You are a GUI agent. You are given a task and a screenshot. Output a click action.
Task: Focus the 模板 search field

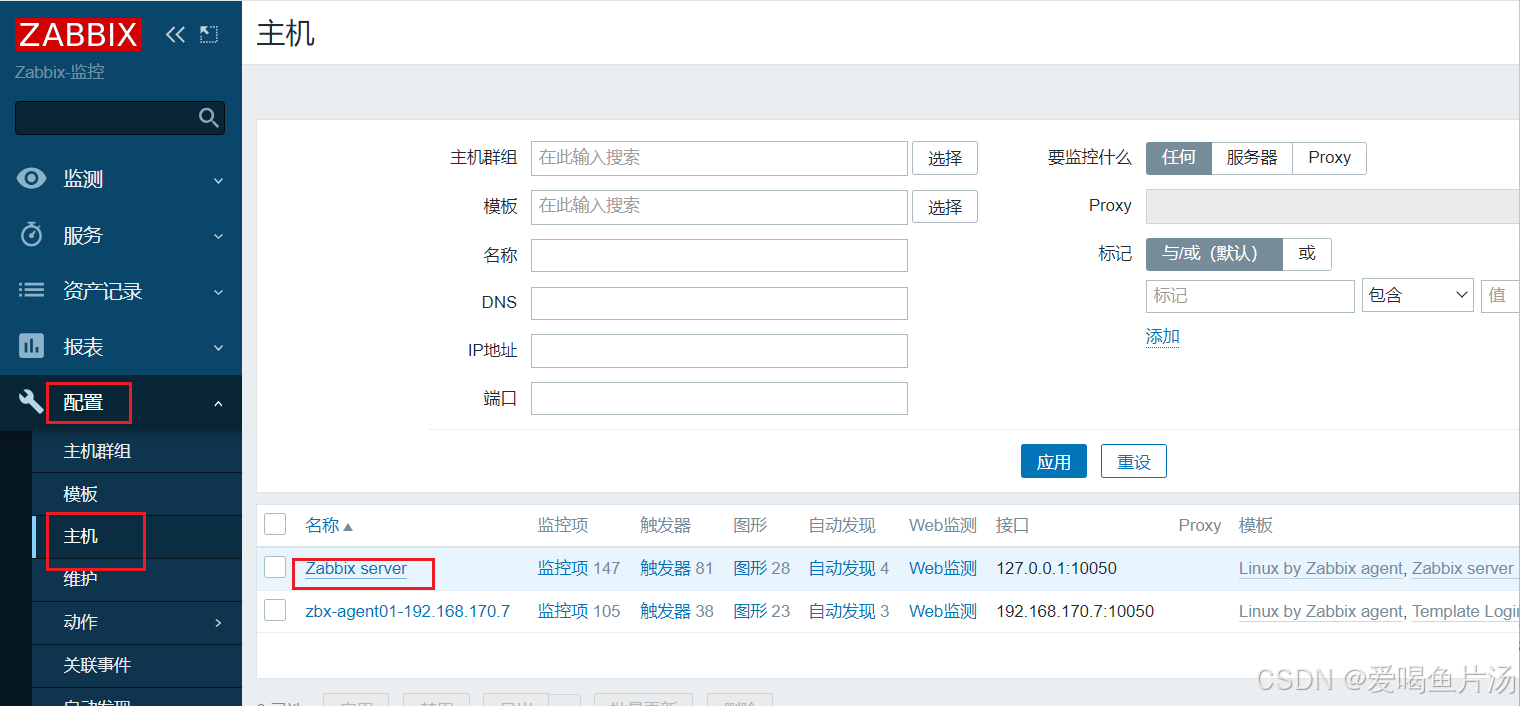[x=719, y=207]
